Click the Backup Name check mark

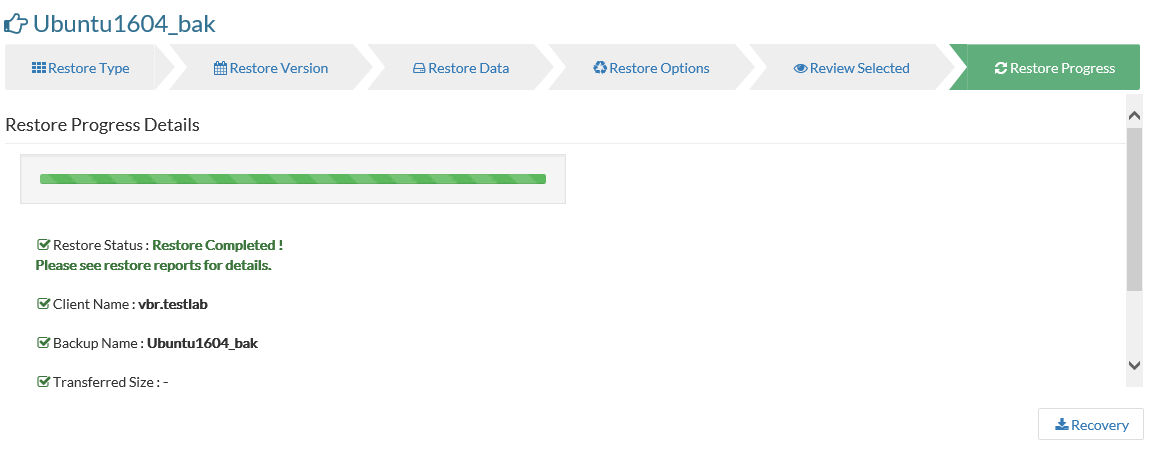coord(43,343)
